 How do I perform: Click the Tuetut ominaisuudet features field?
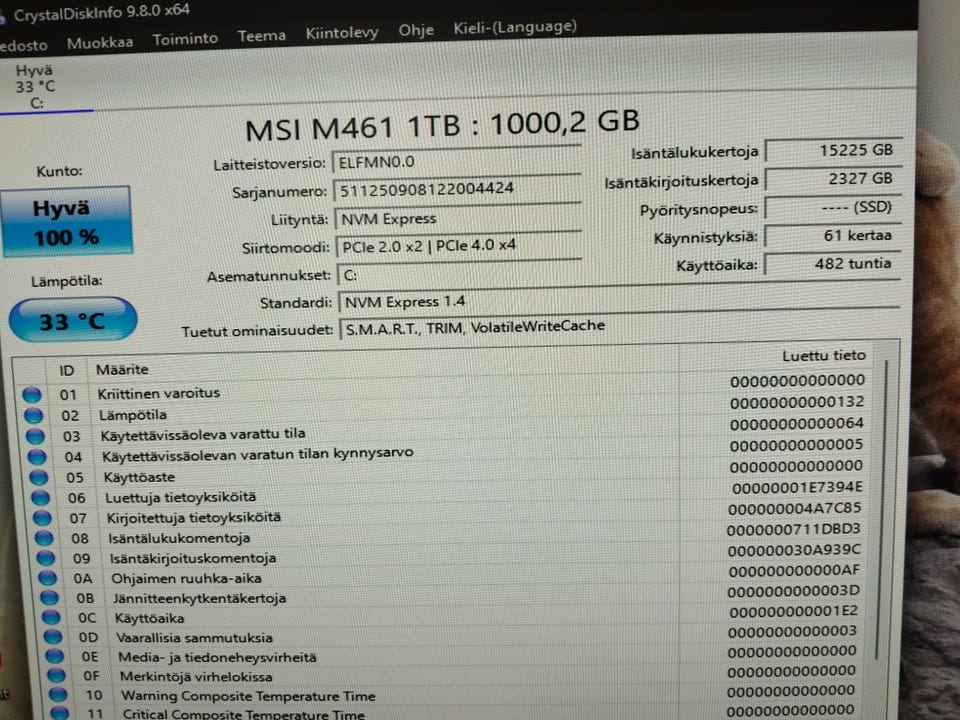point(620,328)
